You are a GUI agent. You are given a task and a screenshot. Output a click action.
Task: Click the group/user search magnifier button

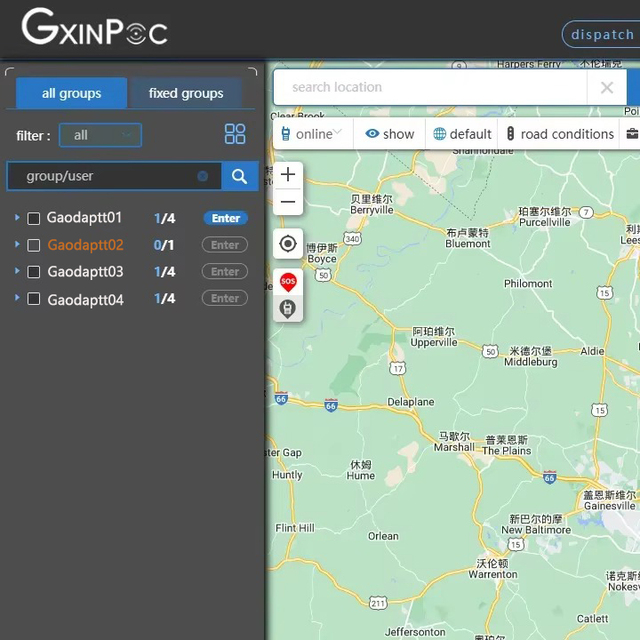click(240, 176)
